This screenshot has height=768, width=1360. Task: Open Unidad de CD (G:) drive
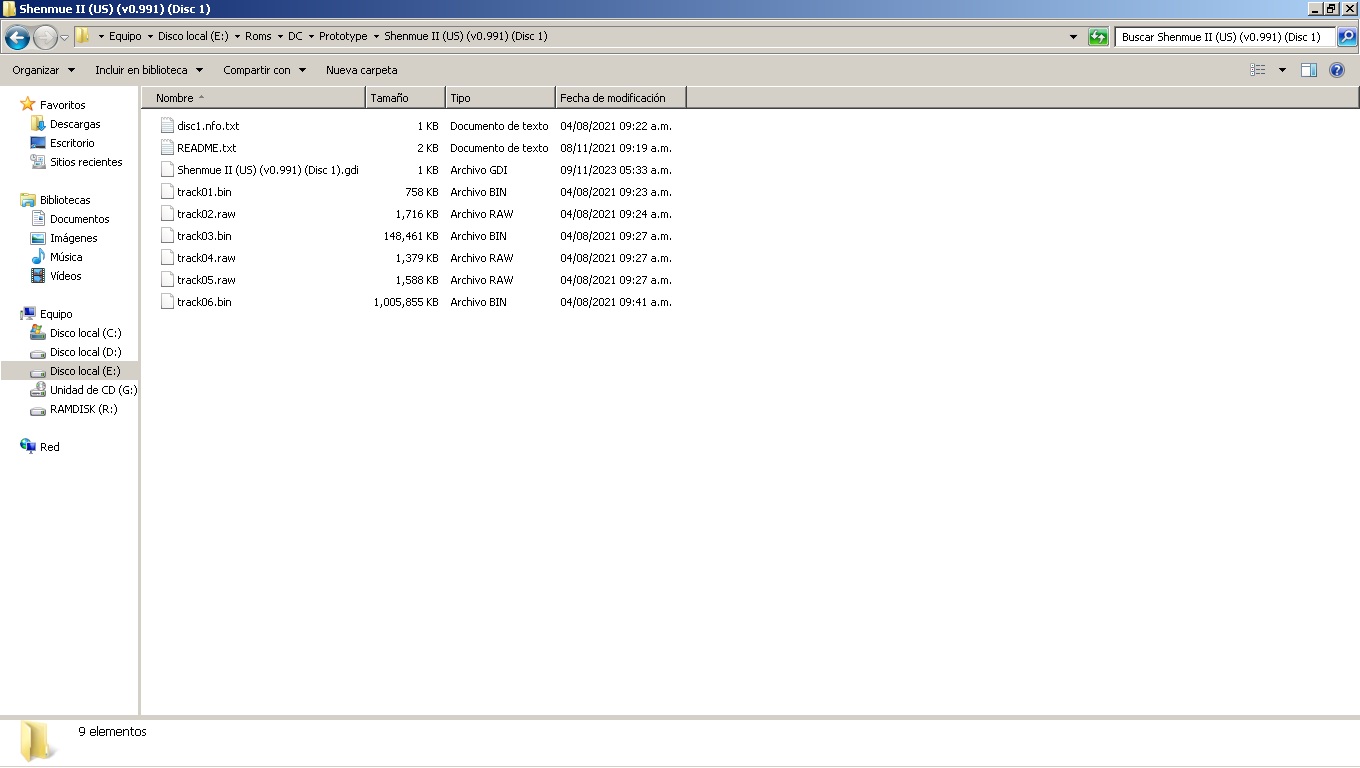[93, 390]
